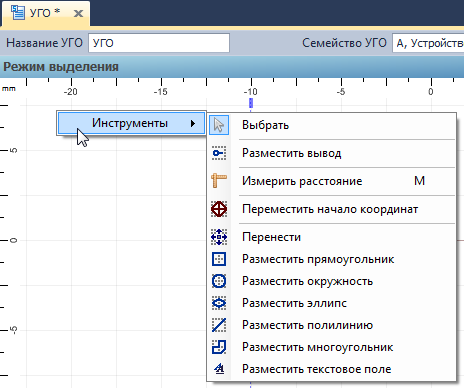
Task: Click the place polyline icon
Action: click(219, 325)
